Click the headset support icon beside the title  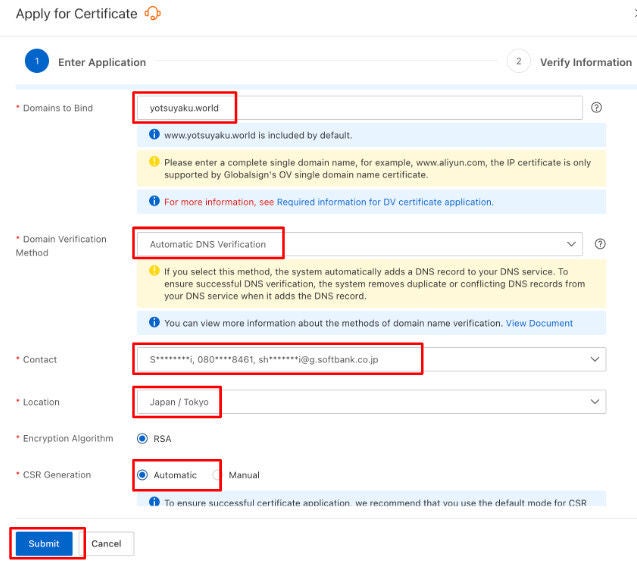coord(153,13)
